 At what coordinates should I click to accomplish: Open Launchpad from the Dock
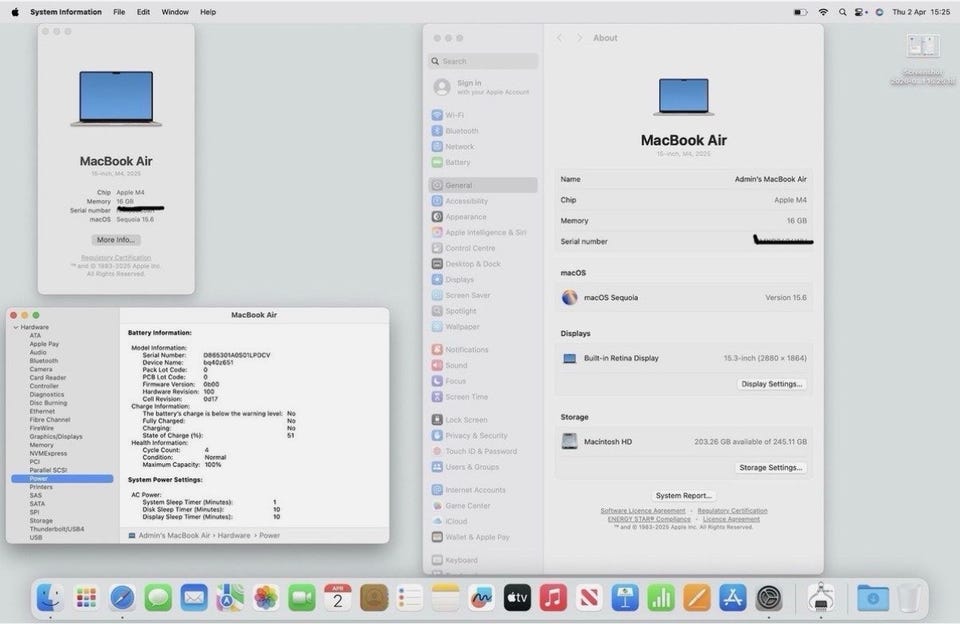pos(86,597)
